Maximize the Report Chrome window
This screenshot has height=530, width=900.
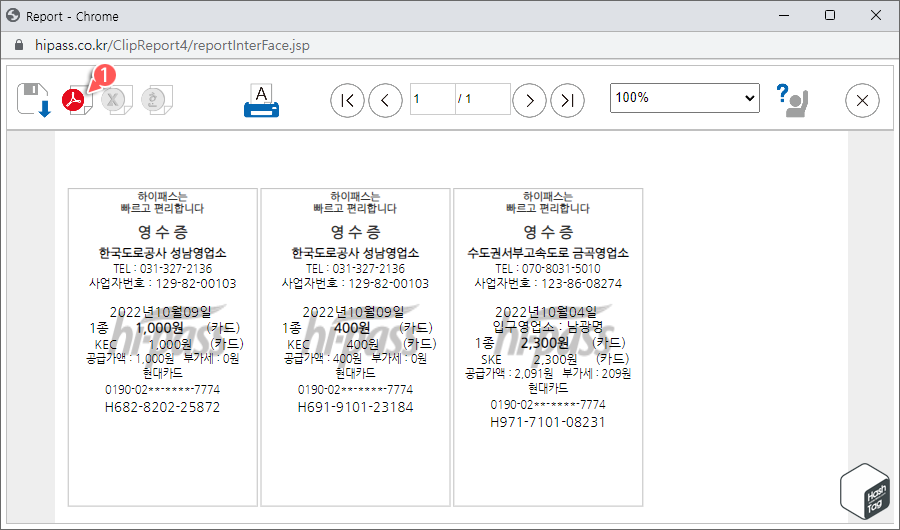(830, 16)
